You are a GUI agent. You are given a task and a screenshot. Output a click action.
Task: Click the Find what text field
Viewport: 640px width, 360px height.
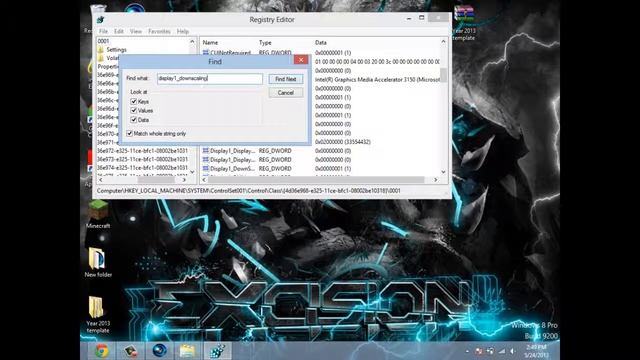tap(210, 78)
